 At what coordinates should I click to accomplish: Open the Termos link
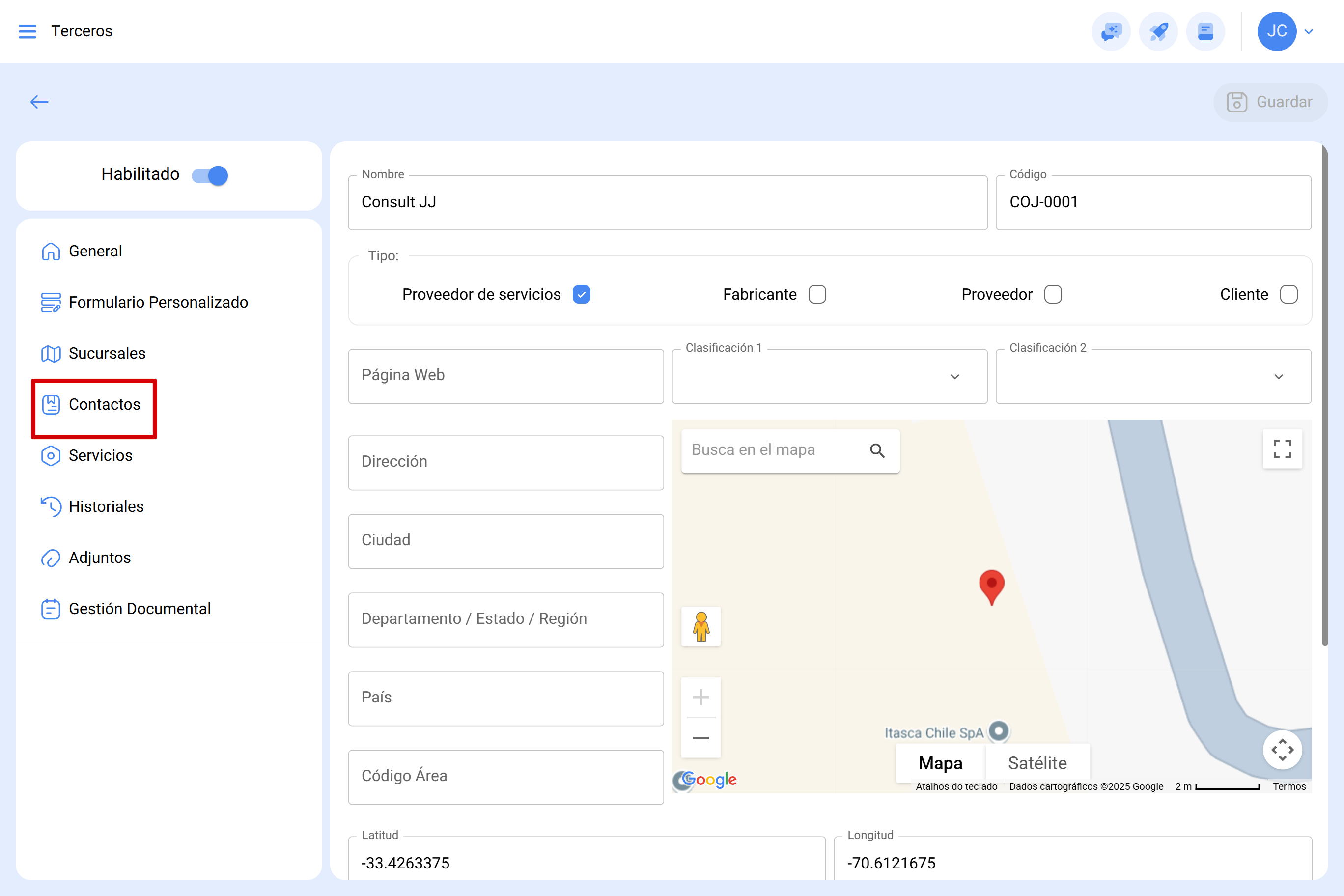(x=1288, y=786)
